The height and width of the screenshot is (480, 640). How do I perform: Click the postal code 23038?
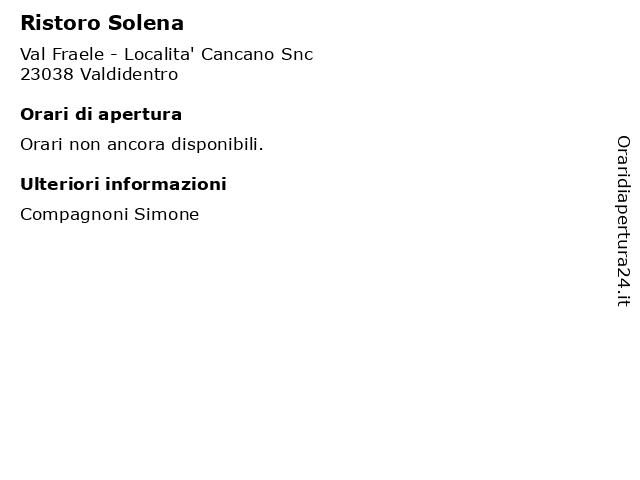(47, 74)
